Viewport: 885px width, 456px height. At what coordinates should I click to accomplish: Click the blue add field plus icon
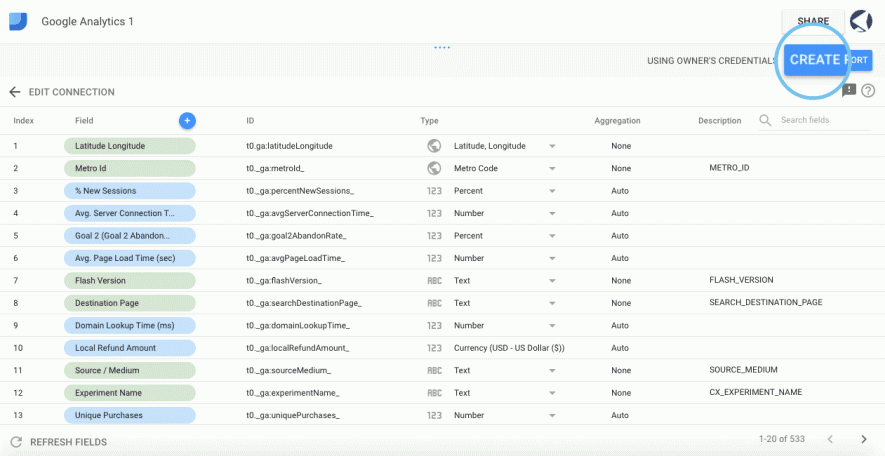[x=187, y=120]
